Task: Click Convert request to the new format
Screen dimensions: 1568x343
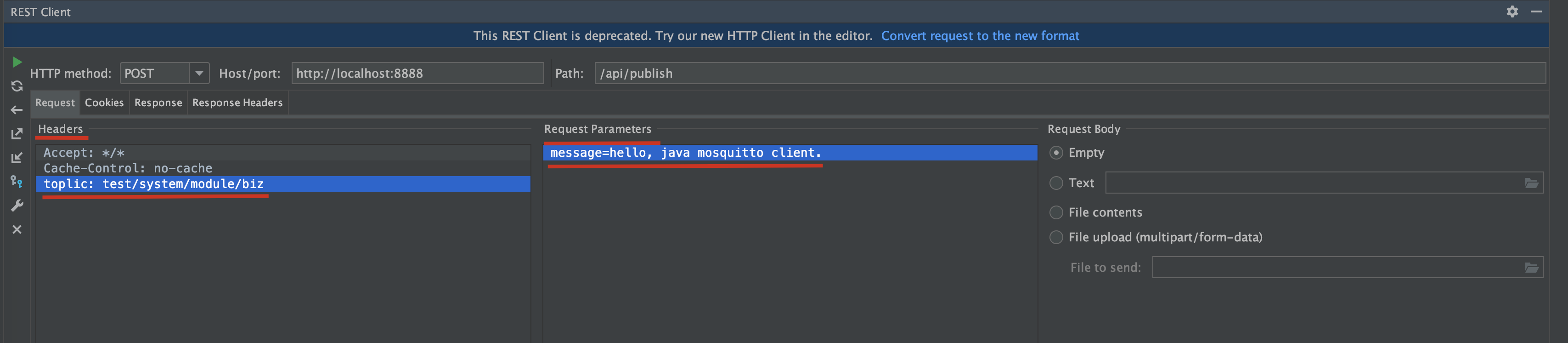Action: coord(980,36)
